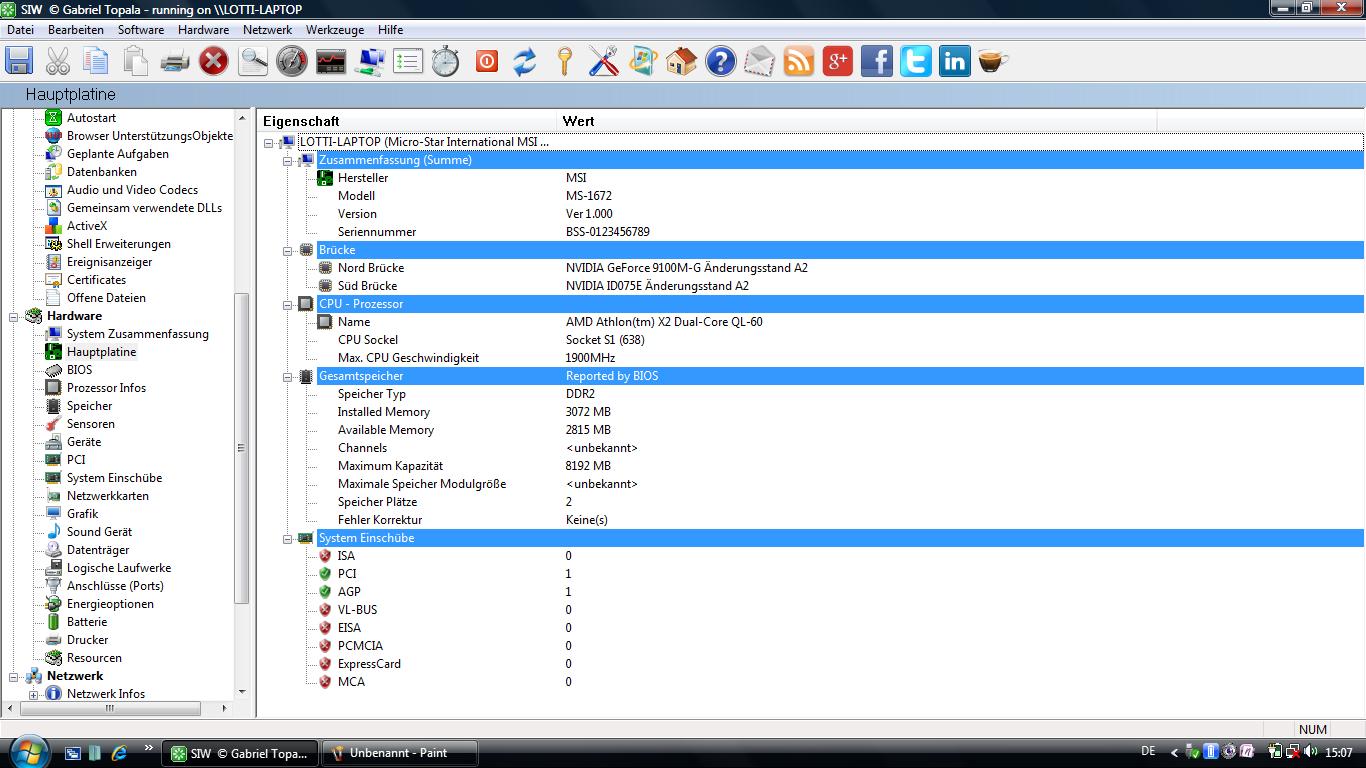Click the house Home toolbar icon
This screenshot has width=1366, height=768.
click(x=681, y=61)
